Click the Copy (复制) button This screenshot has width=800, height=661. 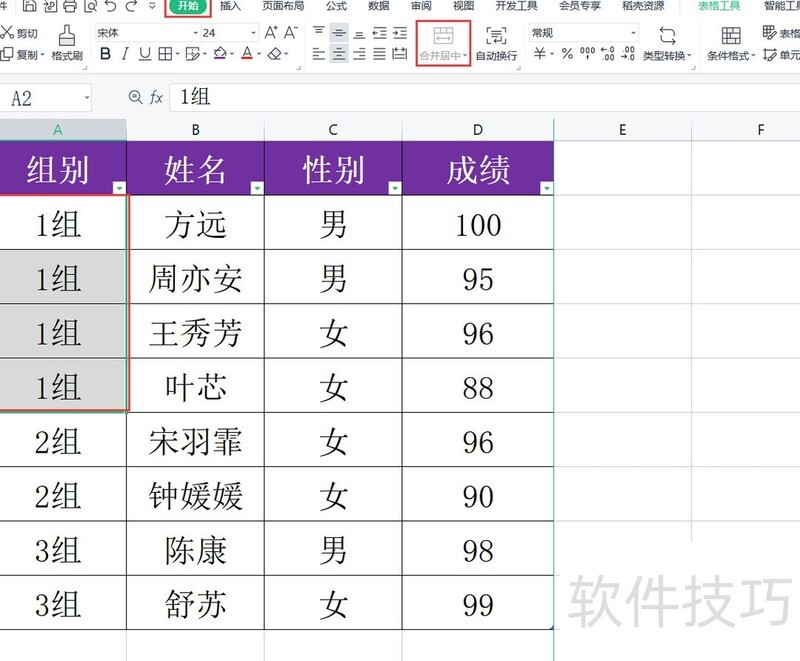(21, 54)
